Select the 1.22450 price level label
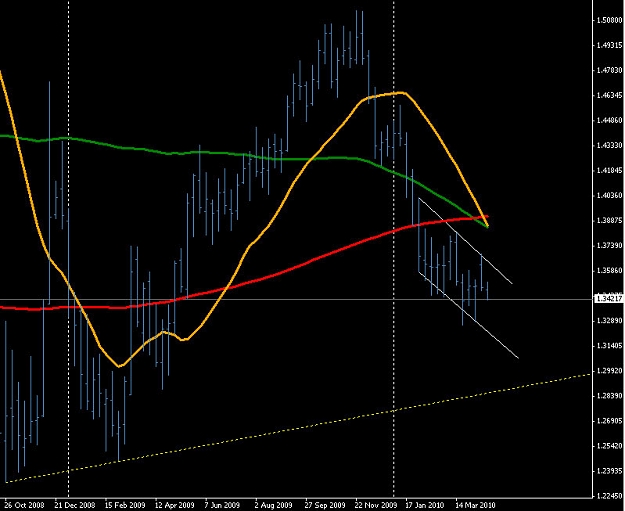This screenshot has width=625, height=511. (609, 496)
